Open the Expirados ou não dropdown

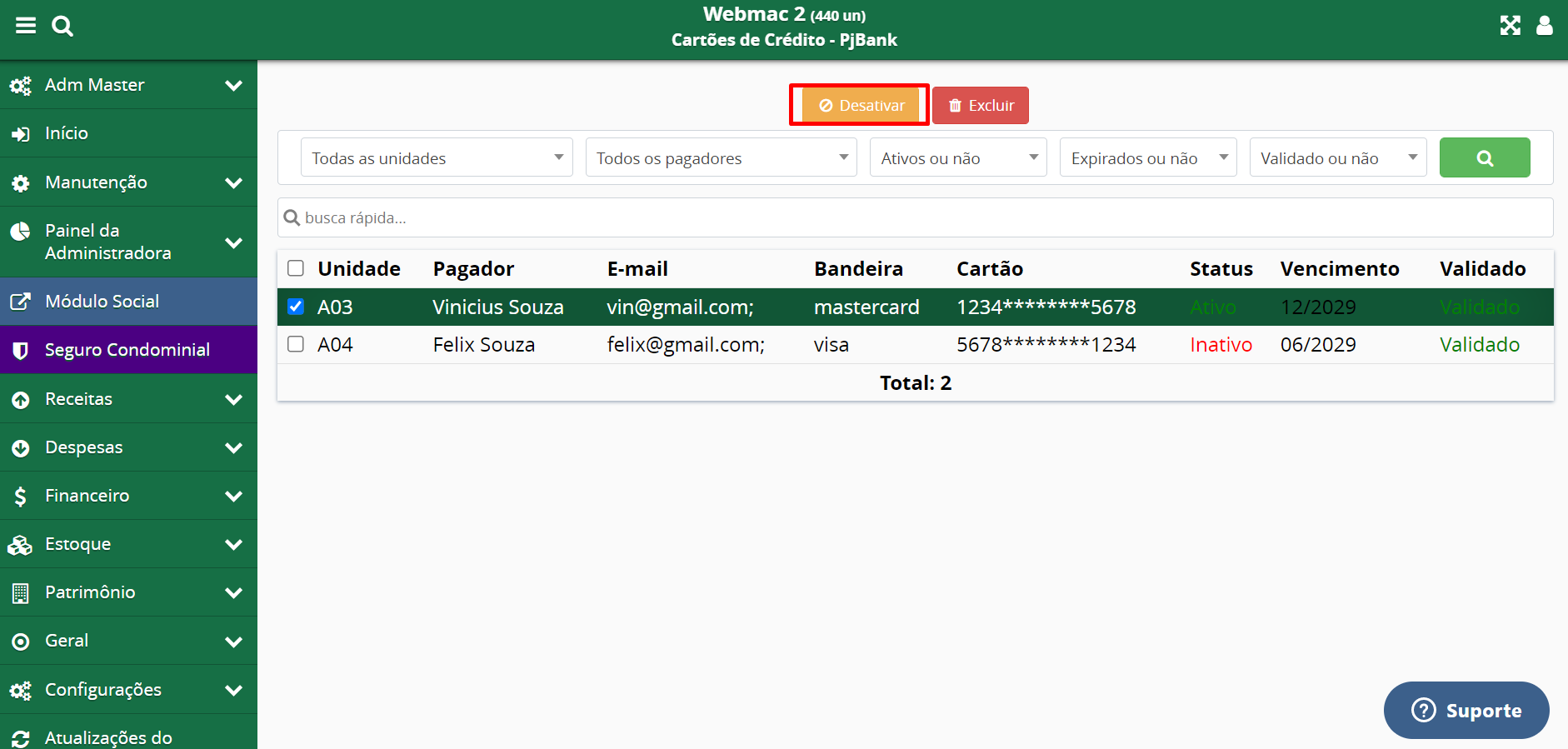[x=1148, y=157]
